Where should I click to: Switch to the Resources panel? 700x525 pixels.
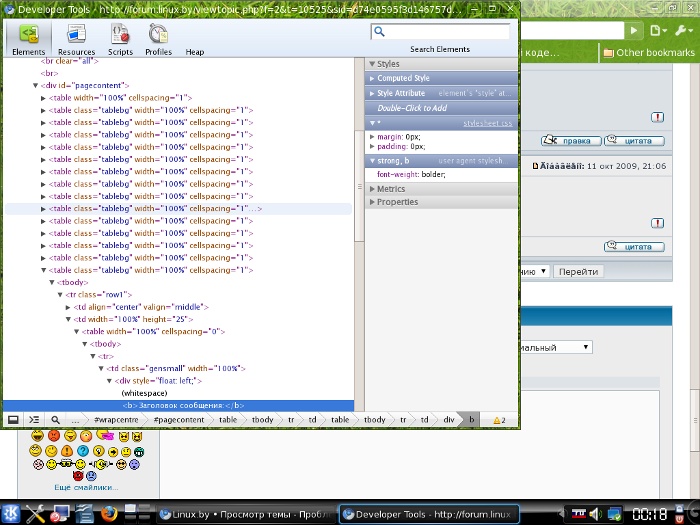click(76, 38)
